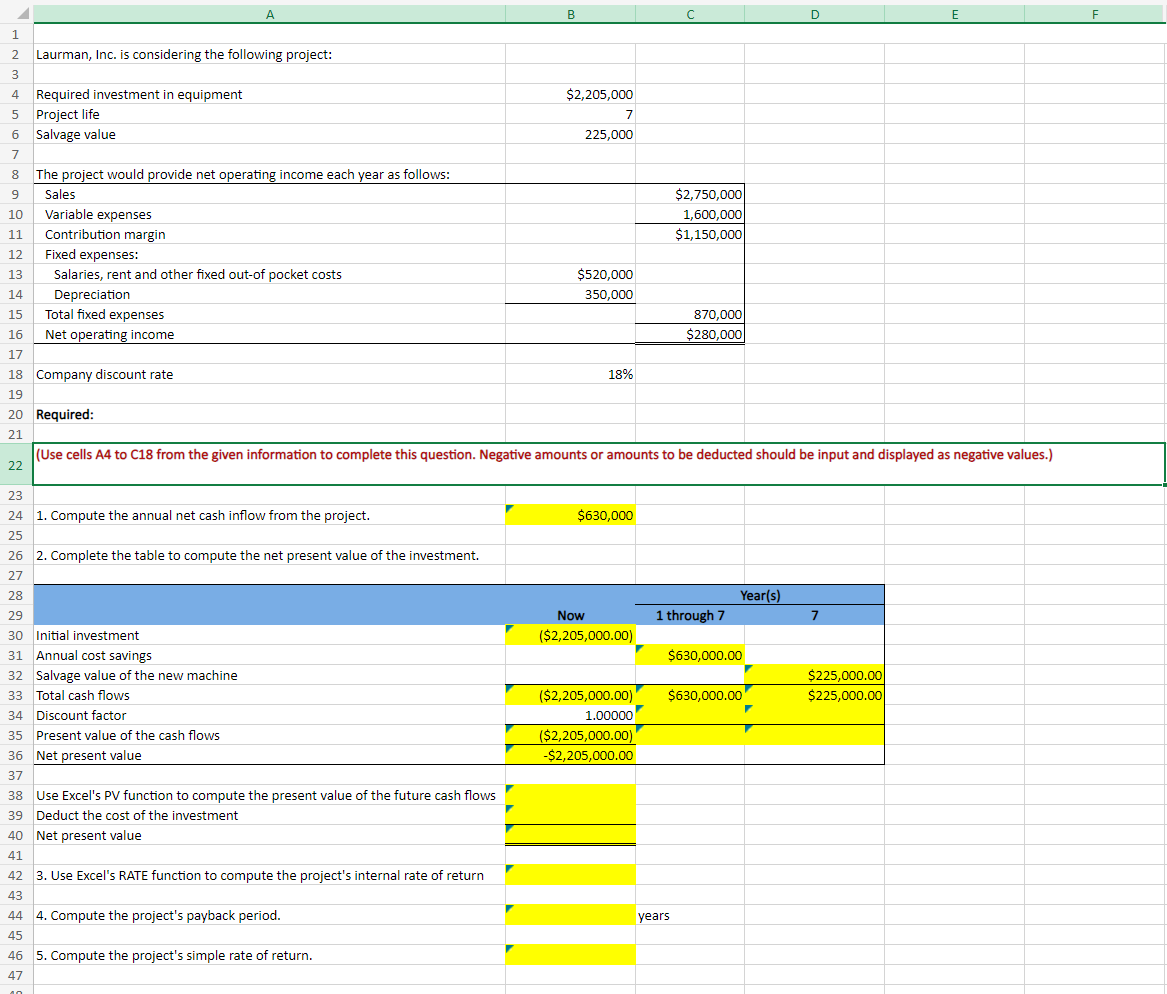Select total cash flows Now cell in row 33

(x=570, y=696)
